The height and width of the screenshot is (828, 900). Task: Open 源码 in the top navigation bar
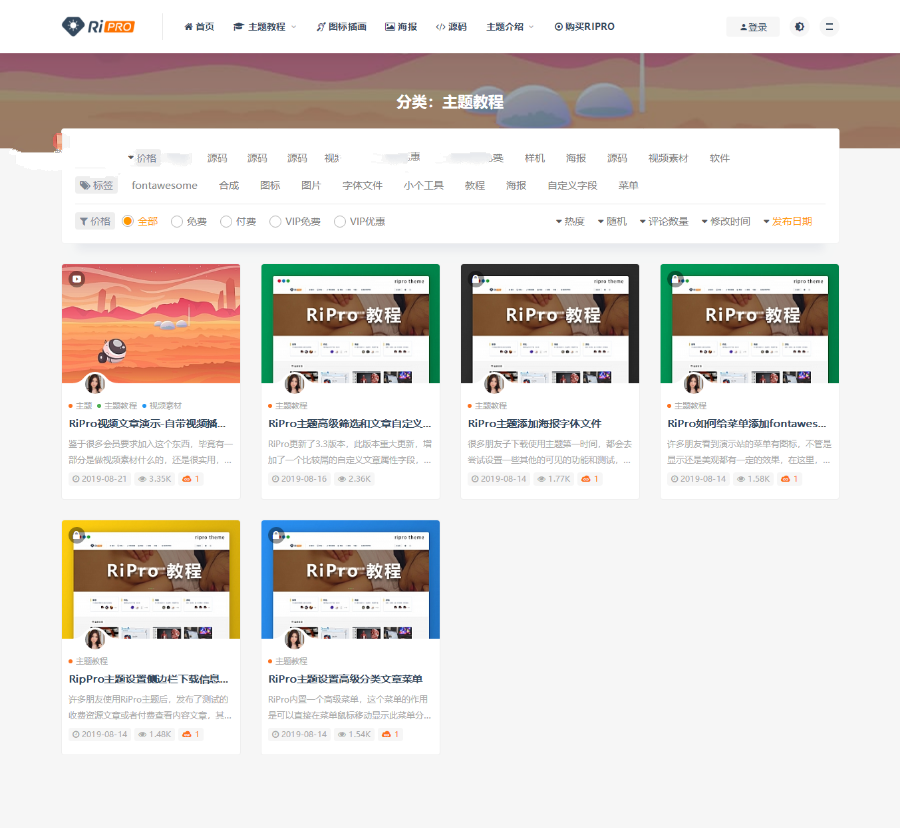(x=451, y=26)
